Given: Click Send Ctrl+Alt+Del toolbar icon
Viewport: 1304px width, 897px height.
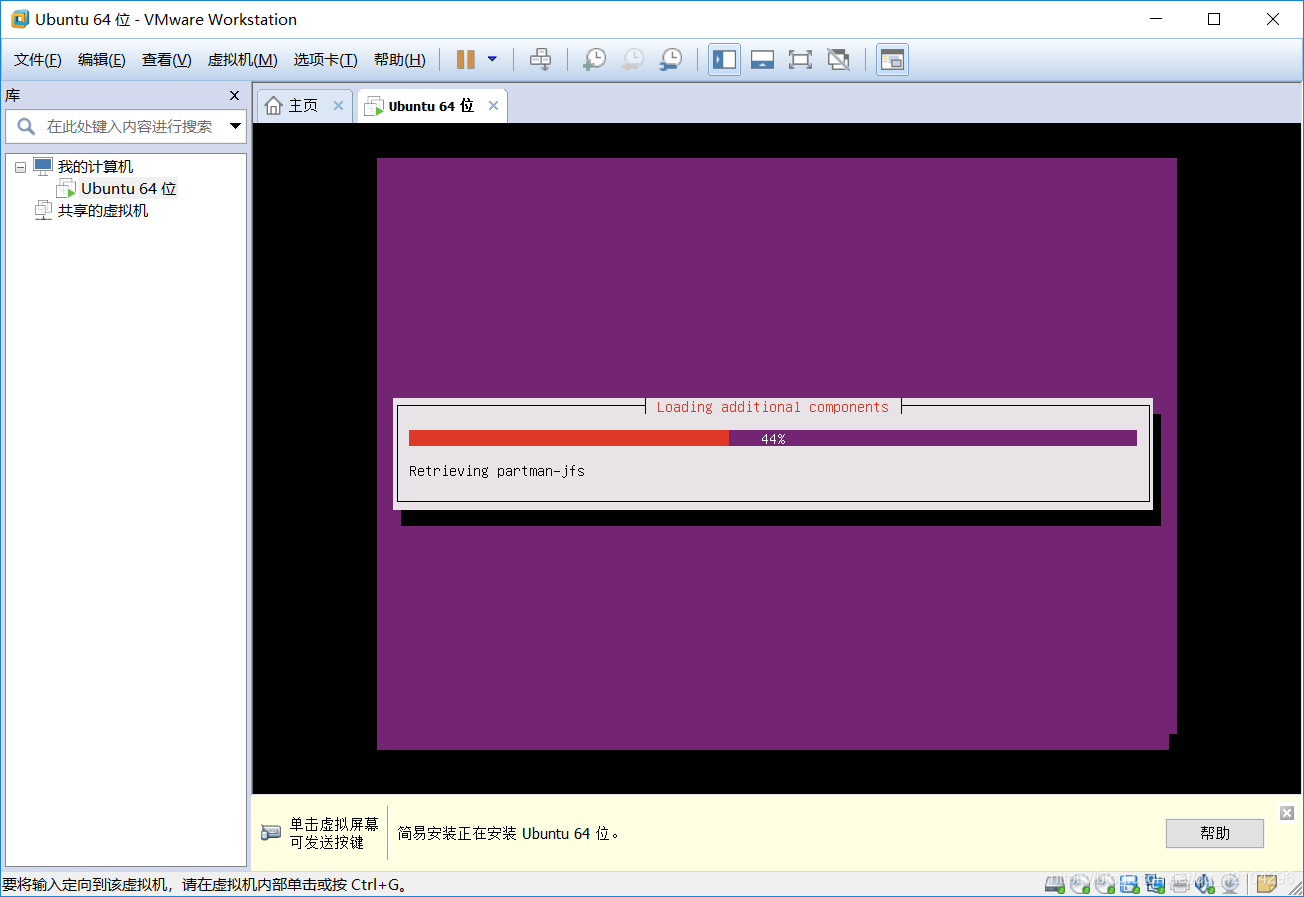Looking at the screenshot, I should point(540,60).
